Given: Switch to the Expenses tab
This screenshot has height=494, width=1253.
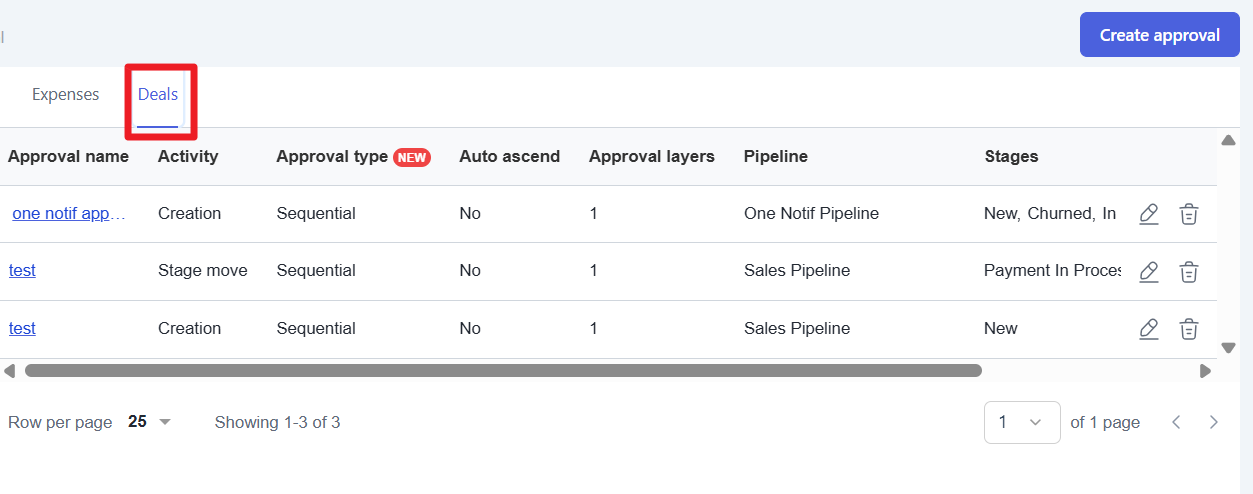Looking at the screenshot, I should [66, 95].
